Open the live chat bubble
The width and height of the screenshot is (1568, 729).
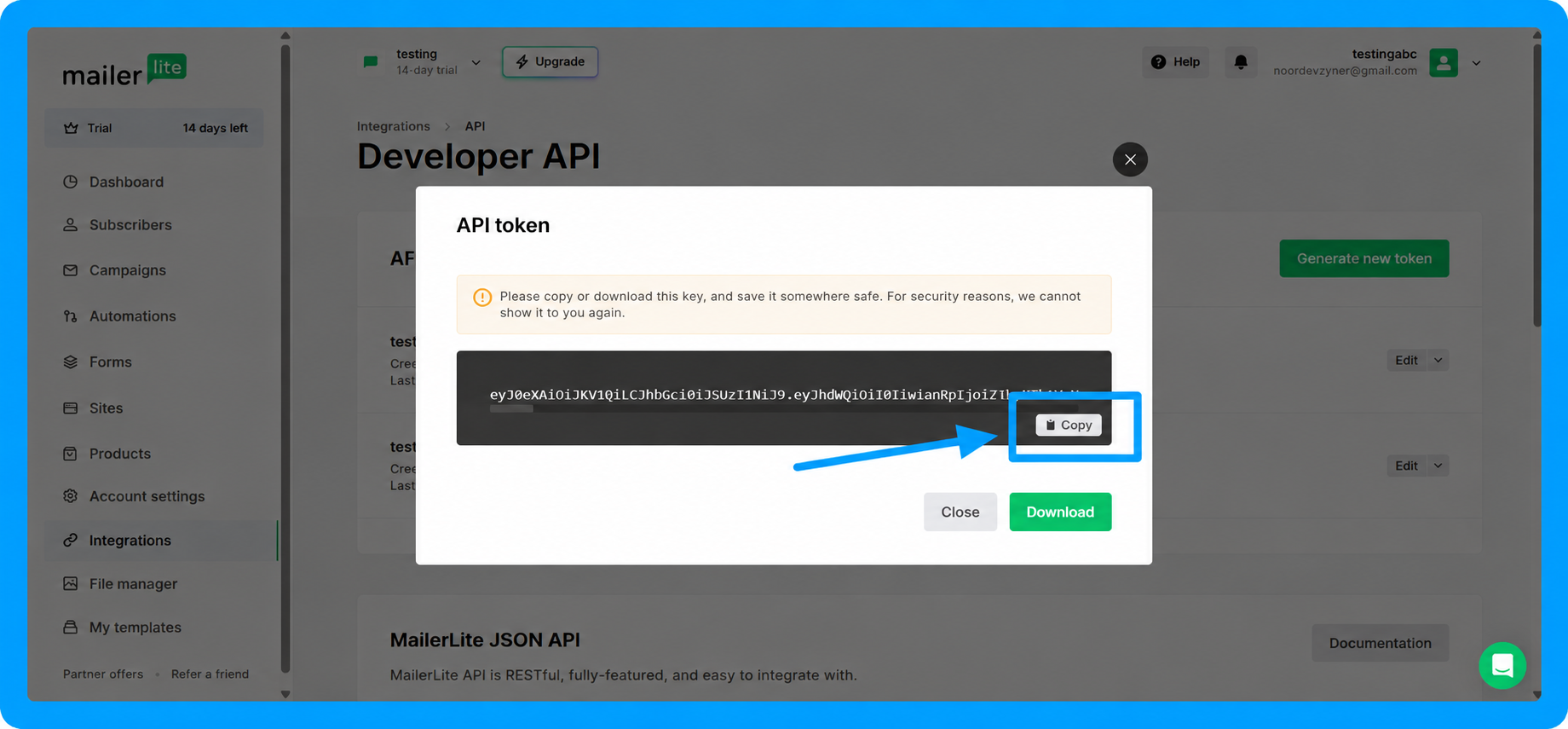(x=1502, y=666)
